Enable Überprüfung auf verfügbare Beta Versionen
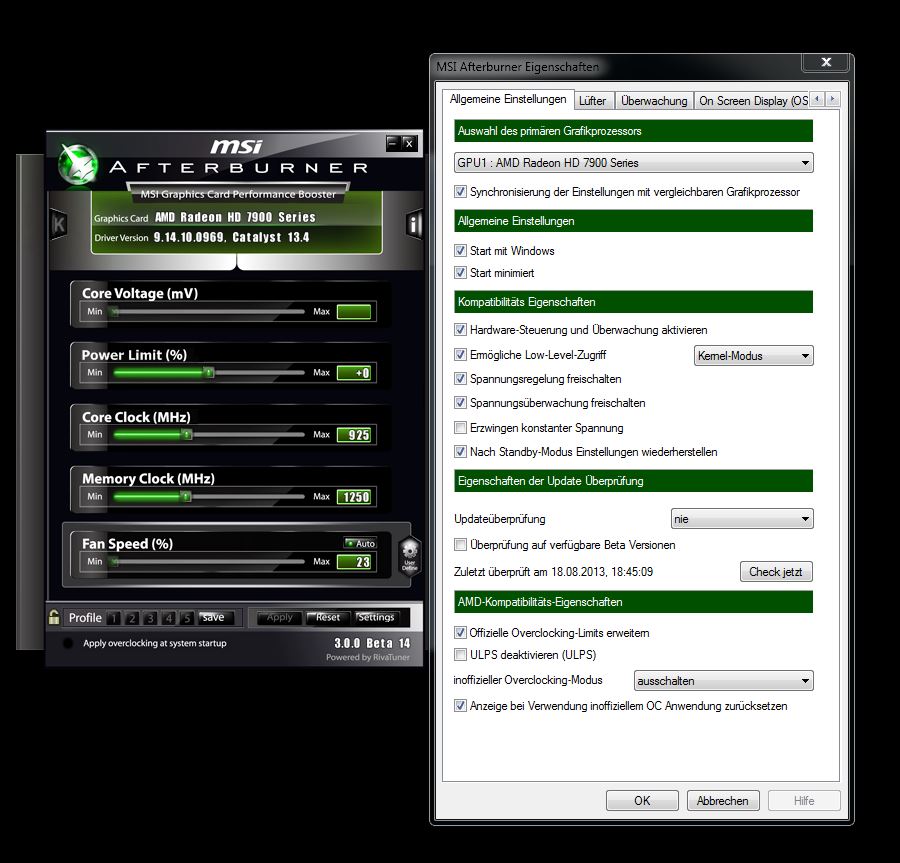 (460, 545)
